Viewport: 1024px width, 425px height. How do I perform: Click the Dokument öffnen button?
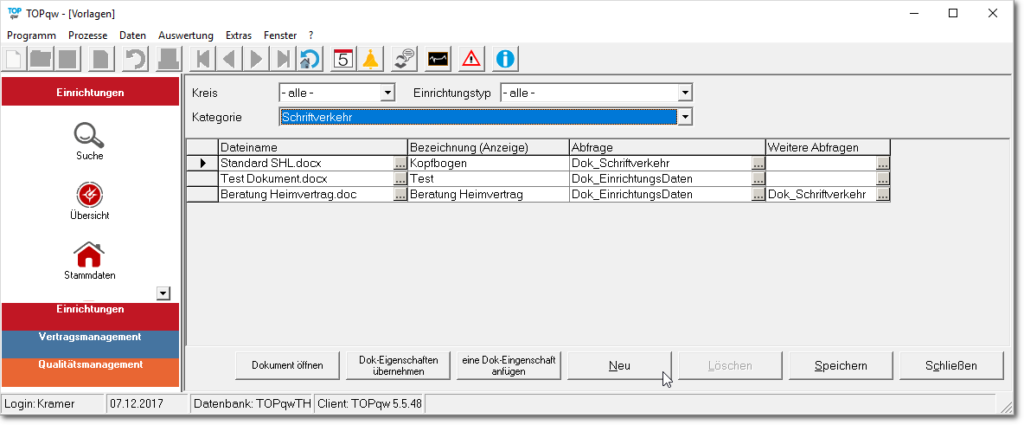tap(287, 366)
